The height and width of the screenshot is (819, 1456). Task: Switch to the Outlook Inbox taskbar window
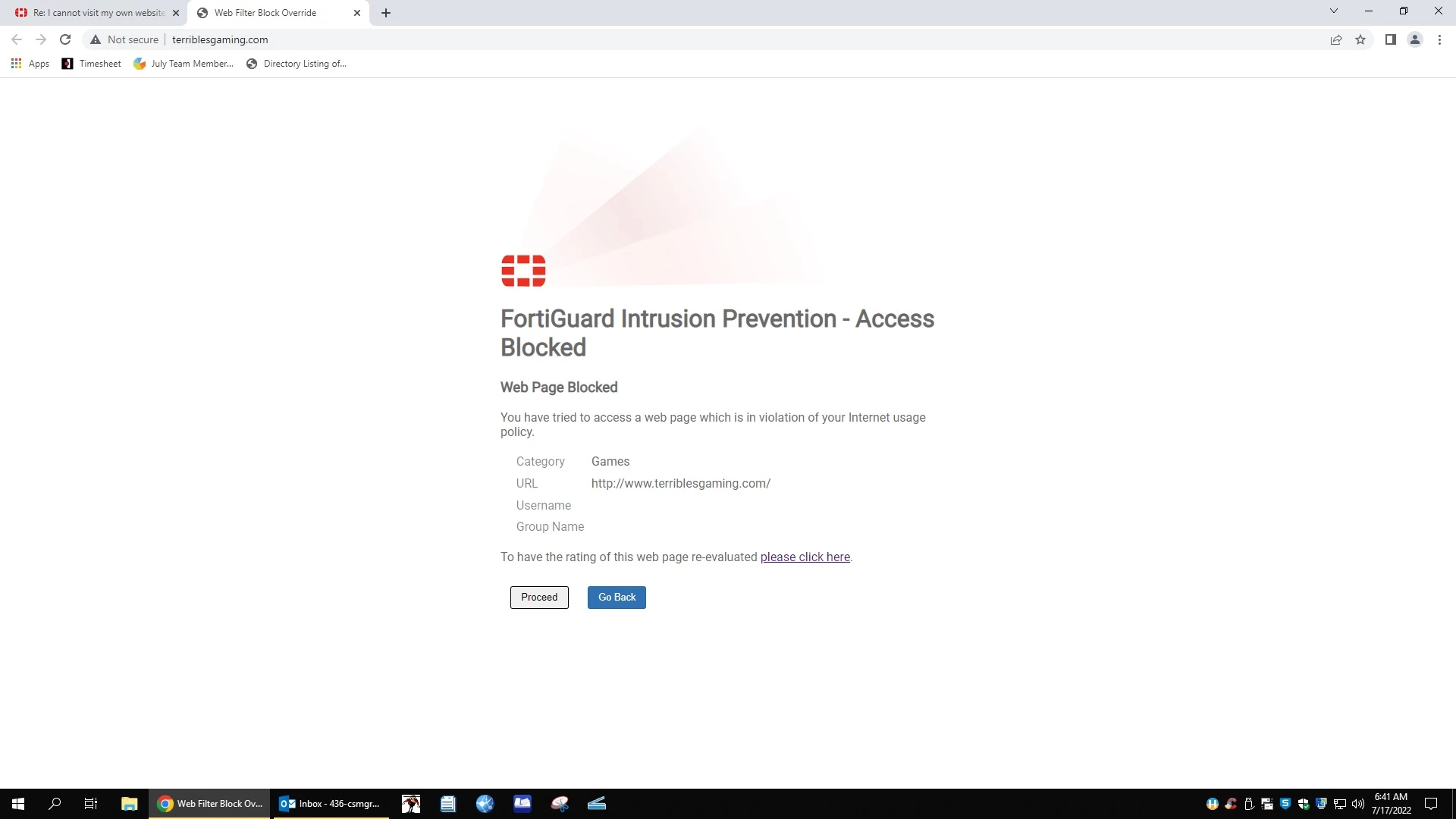pyautogui.click(x=331, y=804)
